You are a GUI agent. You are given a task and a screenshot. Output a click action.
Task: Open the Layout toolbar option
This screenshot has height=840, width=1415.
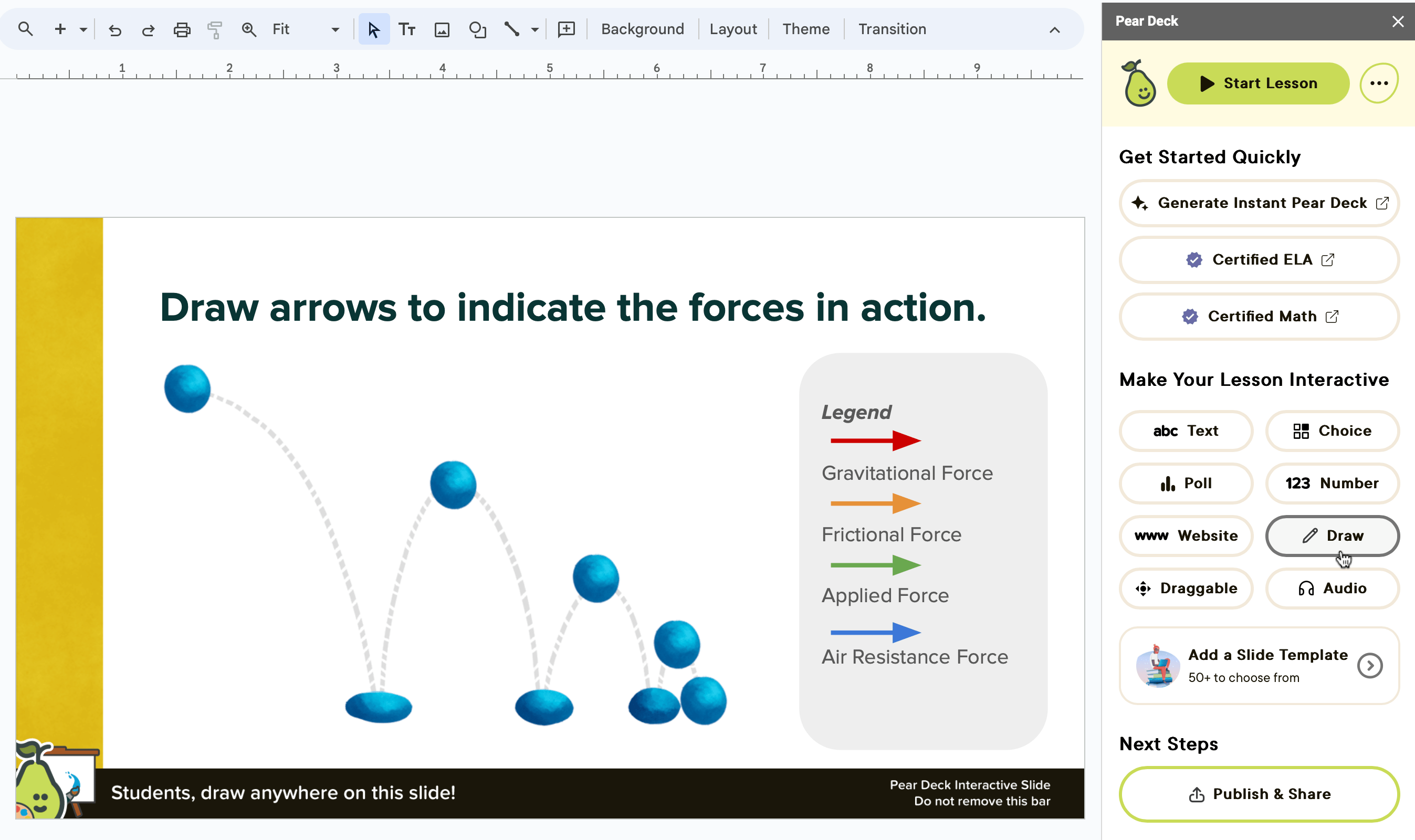coord(733,29)
